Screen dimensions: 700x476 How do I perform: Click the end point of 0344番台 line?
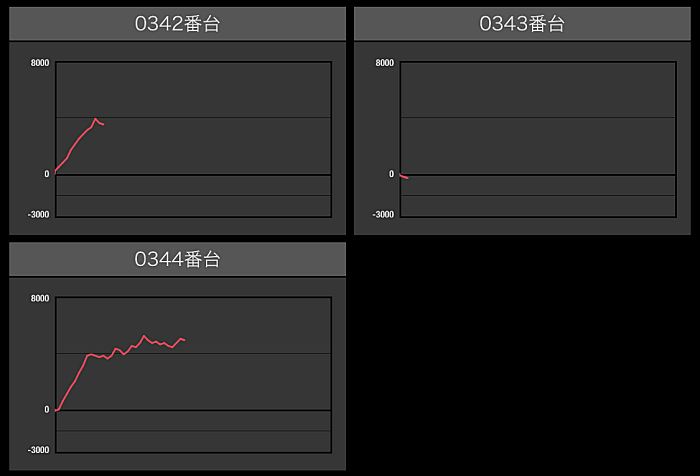pos(184,340)
